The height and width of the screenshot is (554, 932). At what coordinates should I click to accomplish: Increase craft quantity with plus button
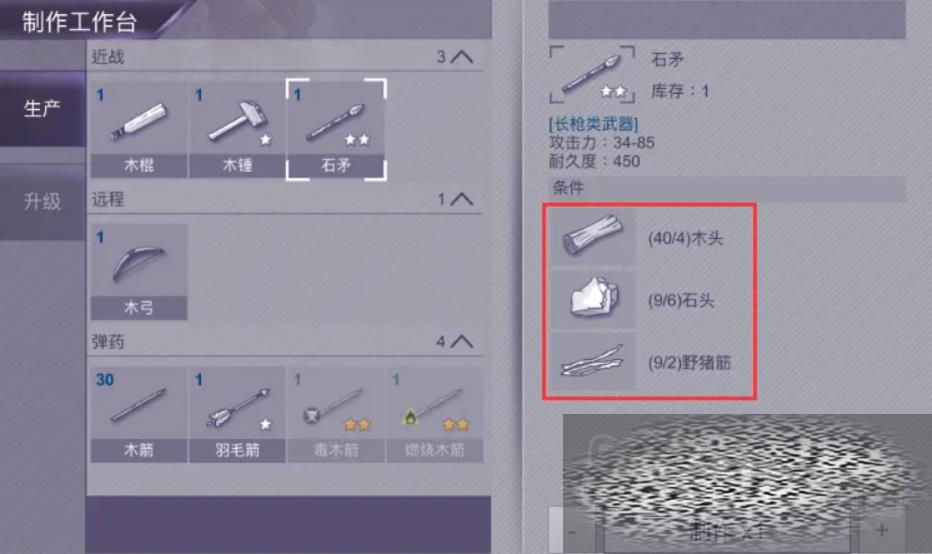tap(881, 530)
